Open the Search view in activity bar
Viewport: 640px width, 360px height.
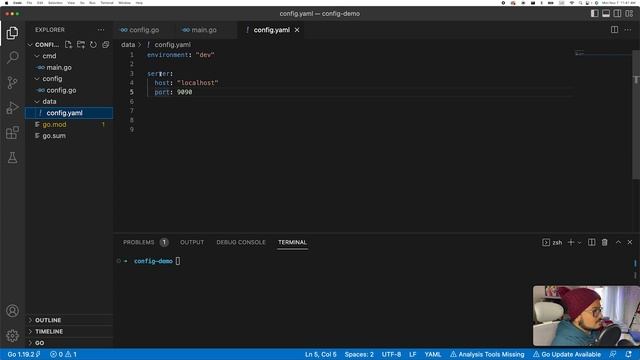(12, 57)
